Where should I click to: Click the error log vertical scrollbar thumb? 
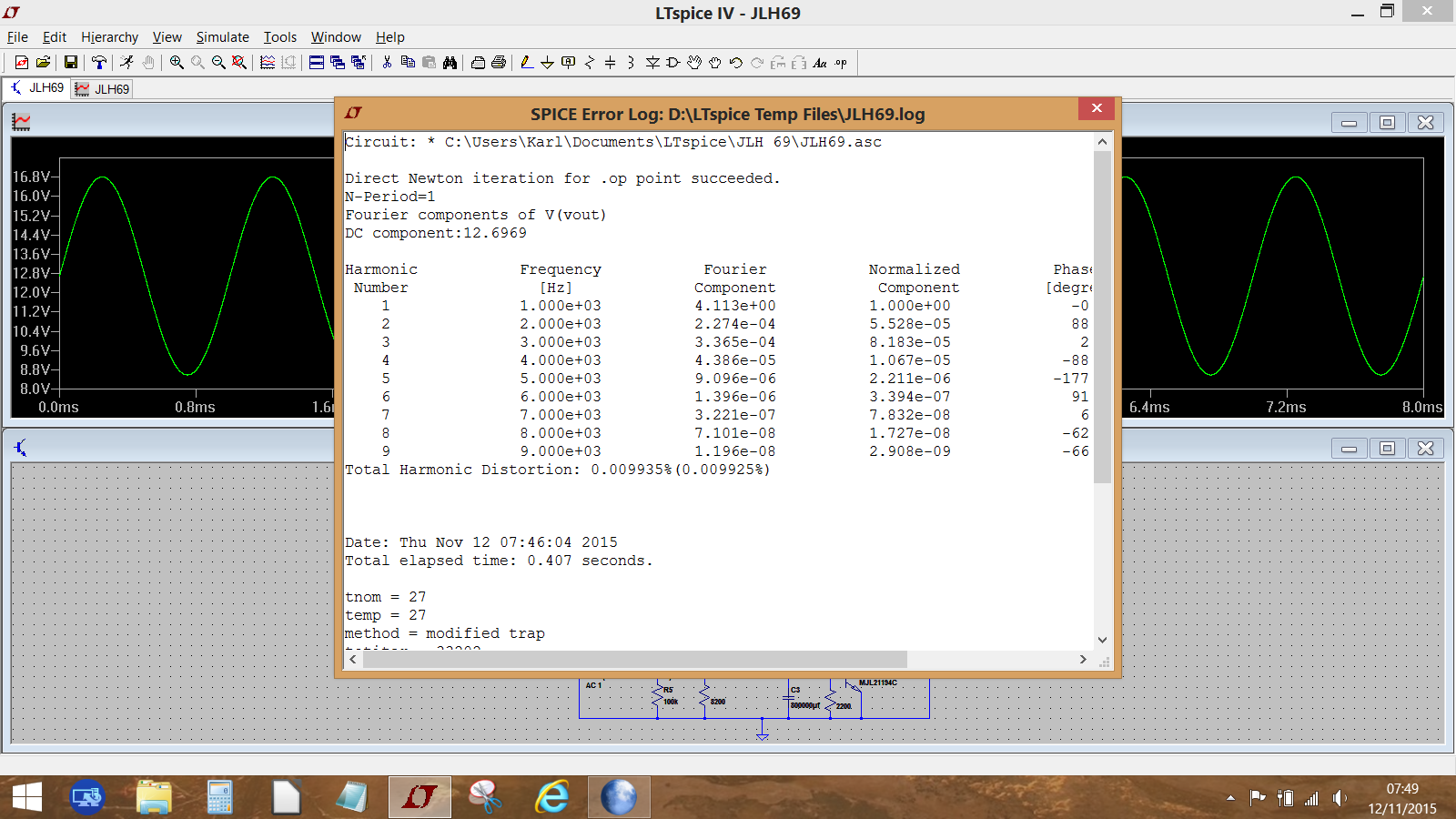[x=1102, y=317]
